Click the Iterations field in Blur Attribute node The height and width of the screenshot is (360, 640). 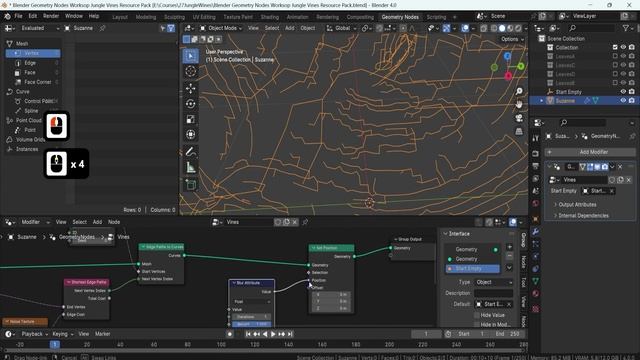pyautogui.click(x=251, y=317)
